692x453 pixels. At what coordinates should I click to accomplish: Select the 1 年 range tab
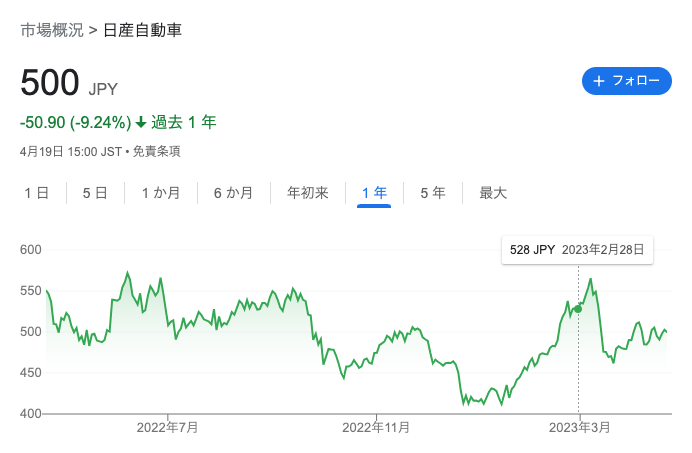pos(374,193)
